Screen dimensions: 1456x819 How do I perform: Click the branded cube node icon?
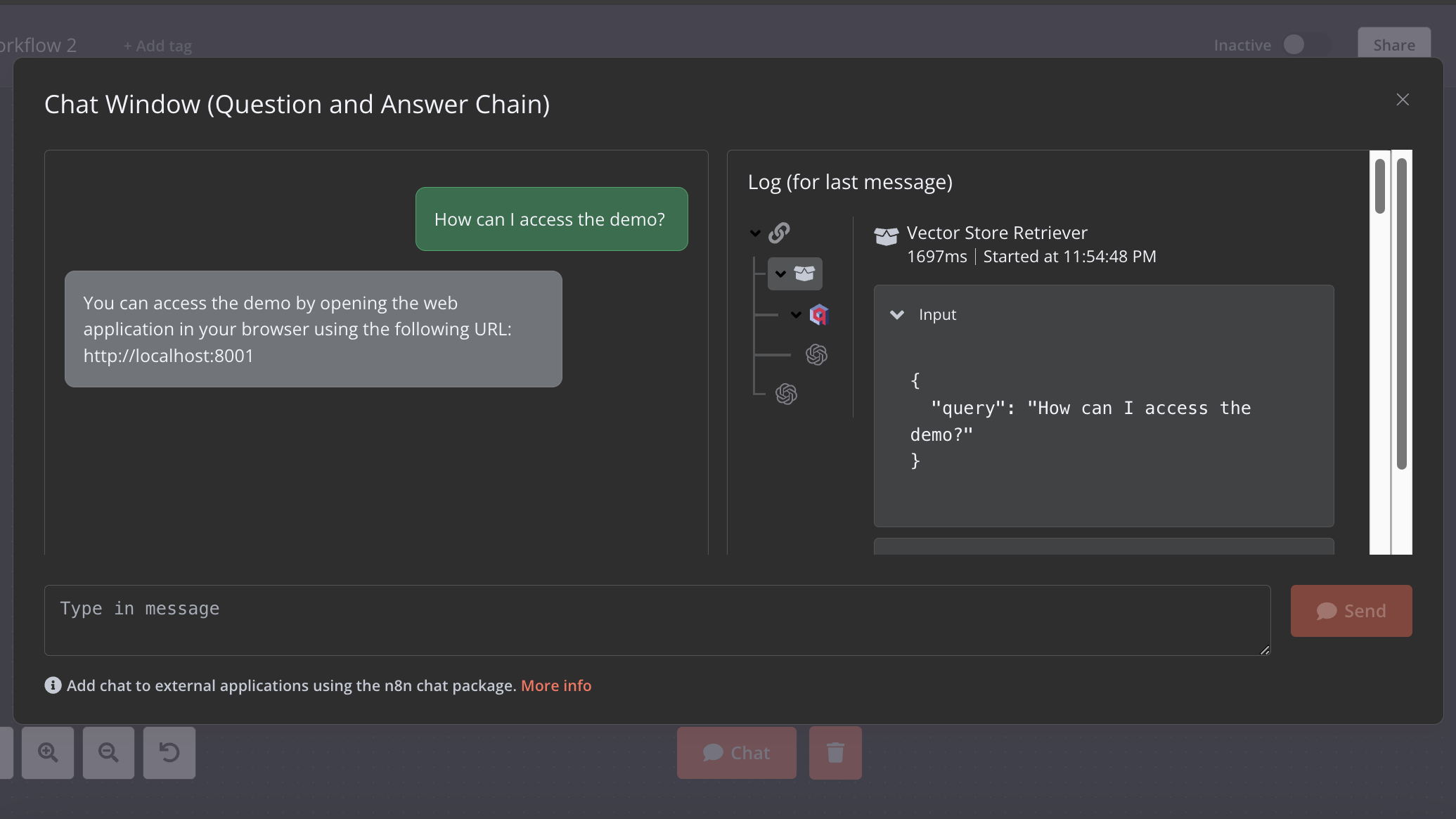click(x=818, y=315)
